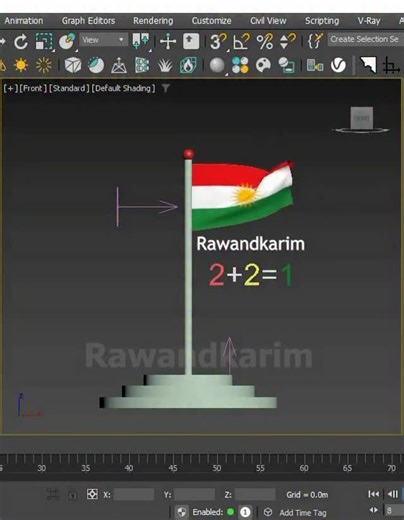Click the Create Selection Set field
Screen dimensions: 404x520
click(365, 39)
